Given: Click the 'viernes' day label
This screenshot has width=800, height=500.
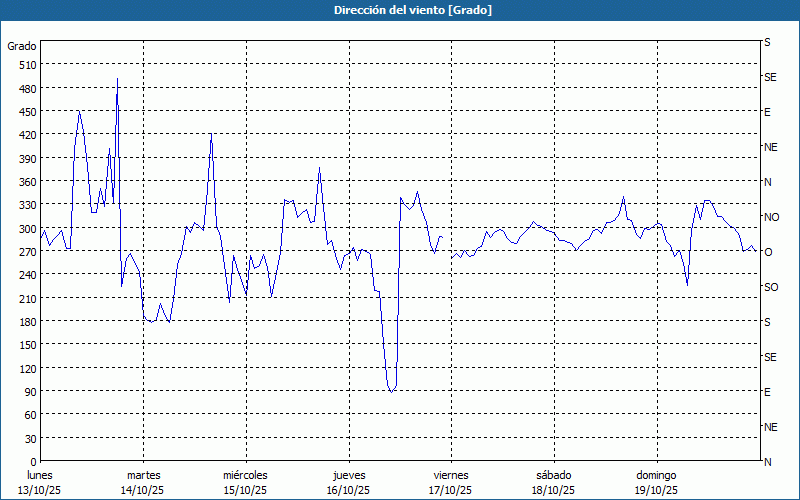Looking at the screenshot, I should click(450, 475).
